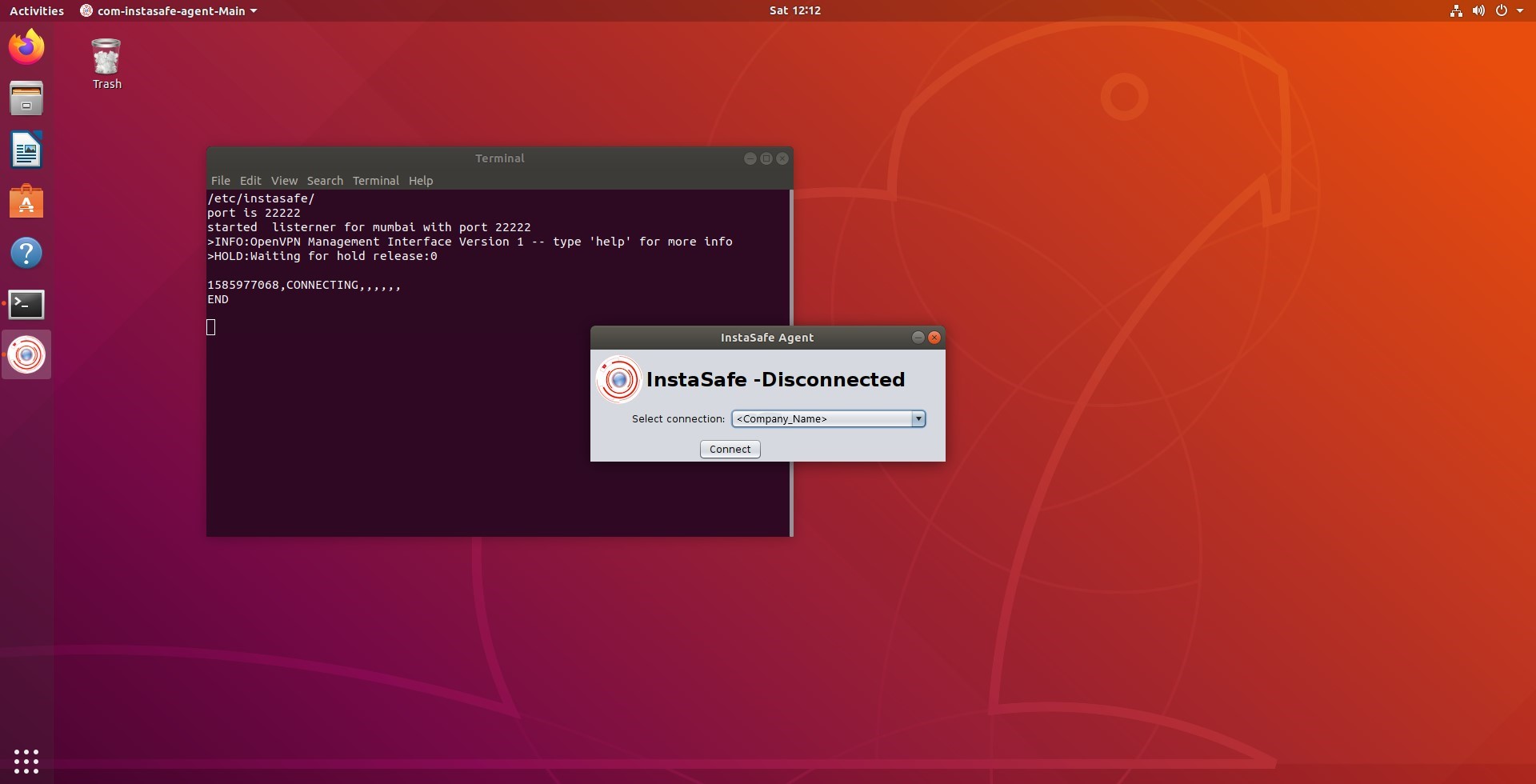The image size is (1536, 784).
Task: Open the Terminal Help menu
Action: pyautogui.click(x=421, y=181)
